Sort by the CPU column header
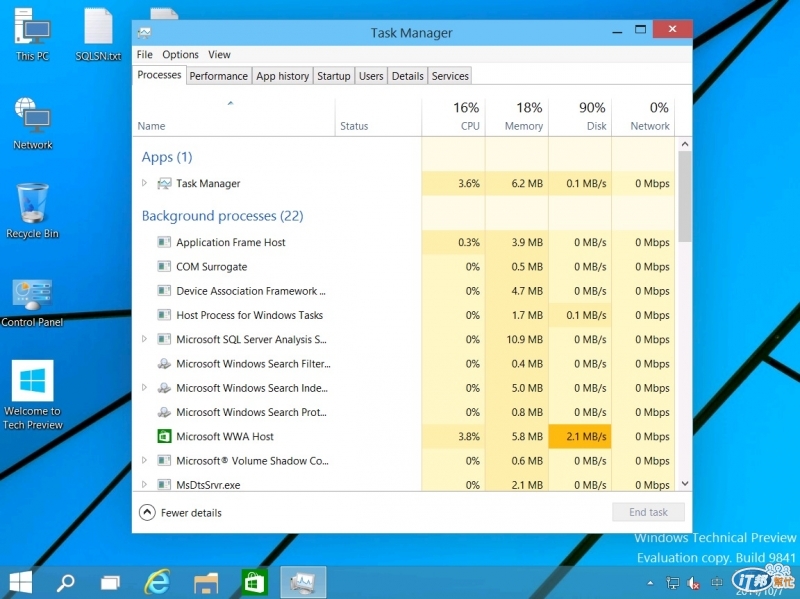Image resolution: width=800 pixels, height=599 pixels. point(453,117)
